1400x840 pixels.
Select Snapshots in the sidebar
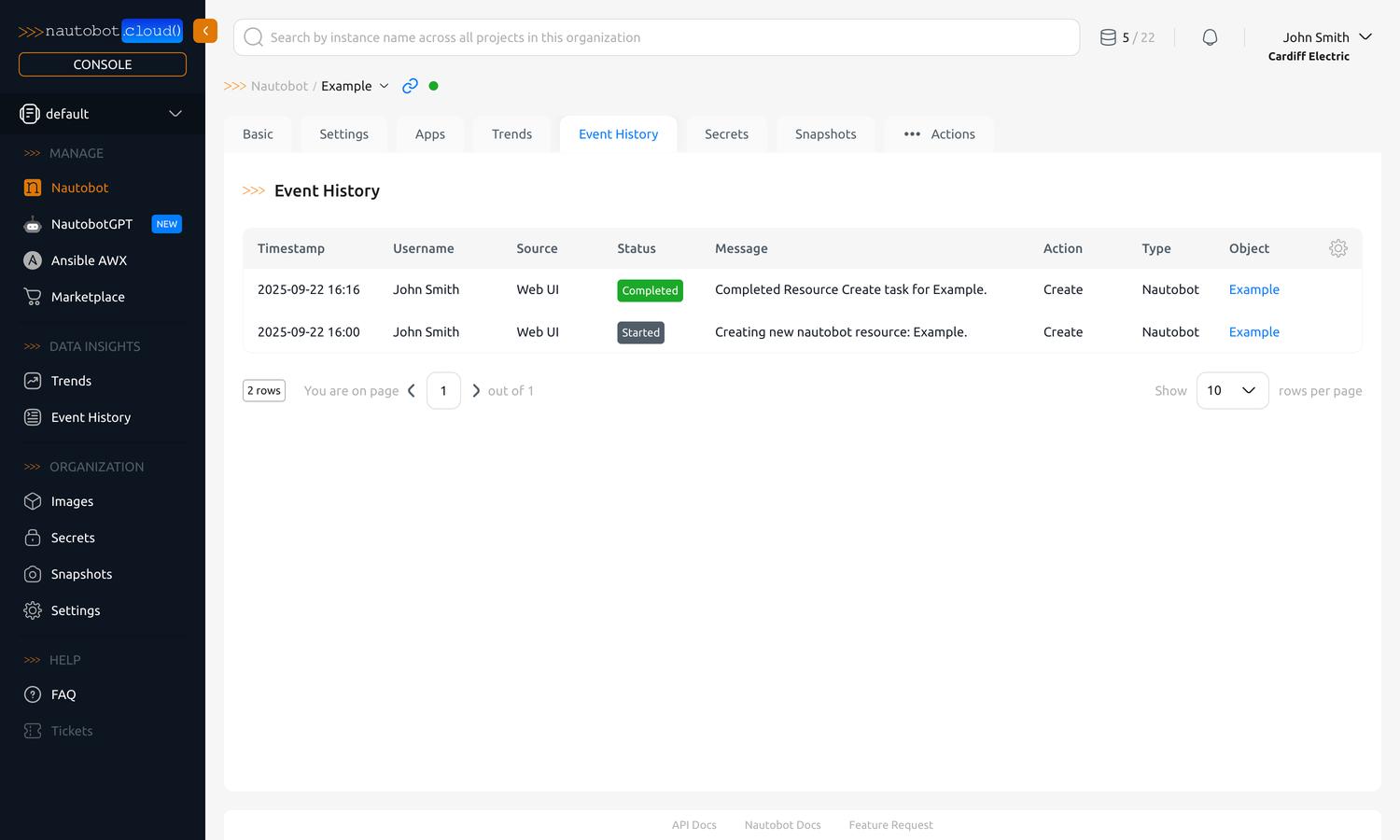tap(81, 573)
